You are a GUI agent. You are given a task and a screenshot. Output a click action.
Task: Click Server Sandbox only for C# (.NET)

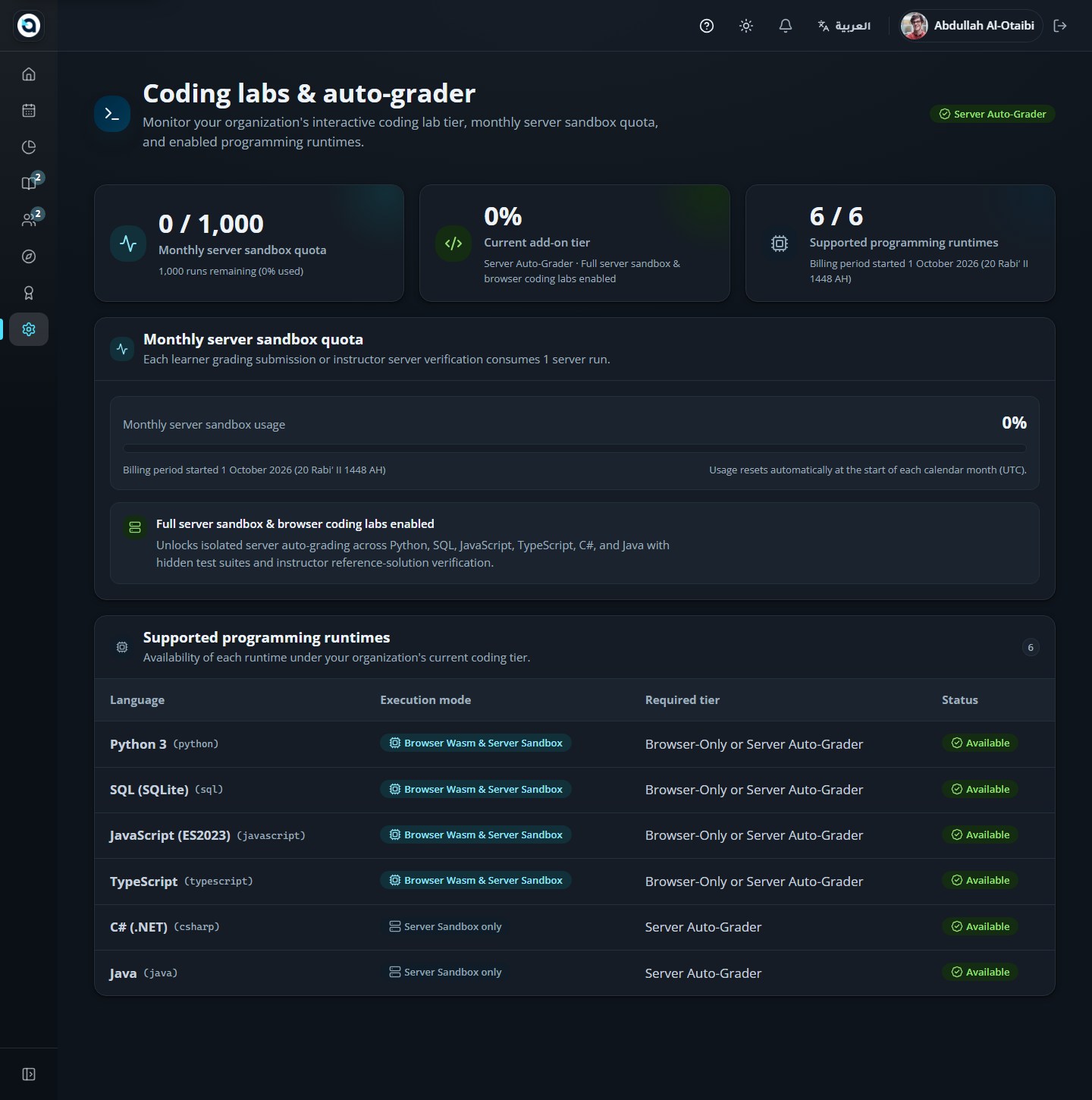point(445,926)
